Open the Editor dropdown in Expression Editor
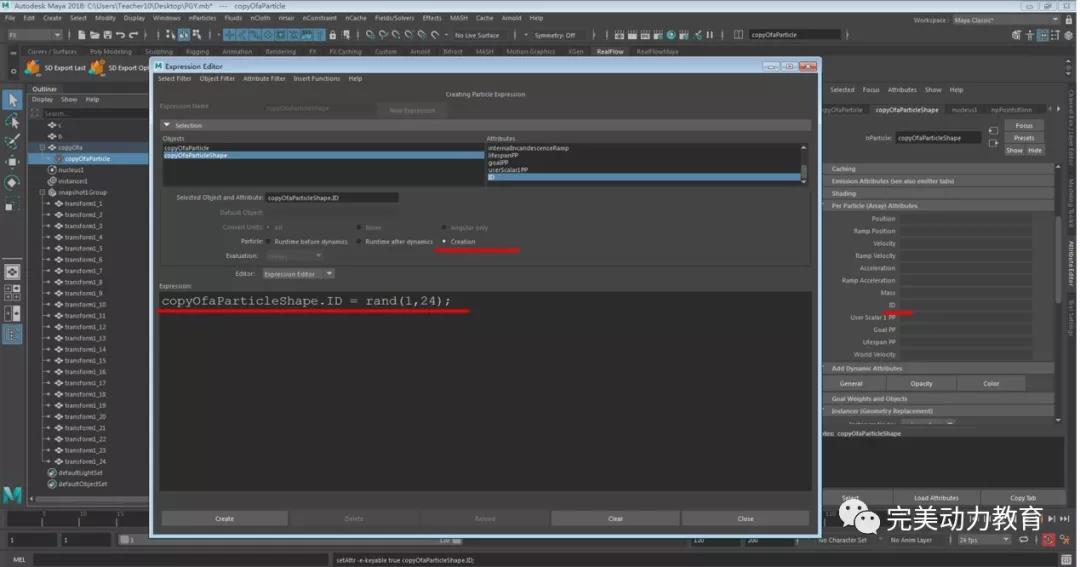1080x567 pixels. pyautogui.click(x=298, y=273)
